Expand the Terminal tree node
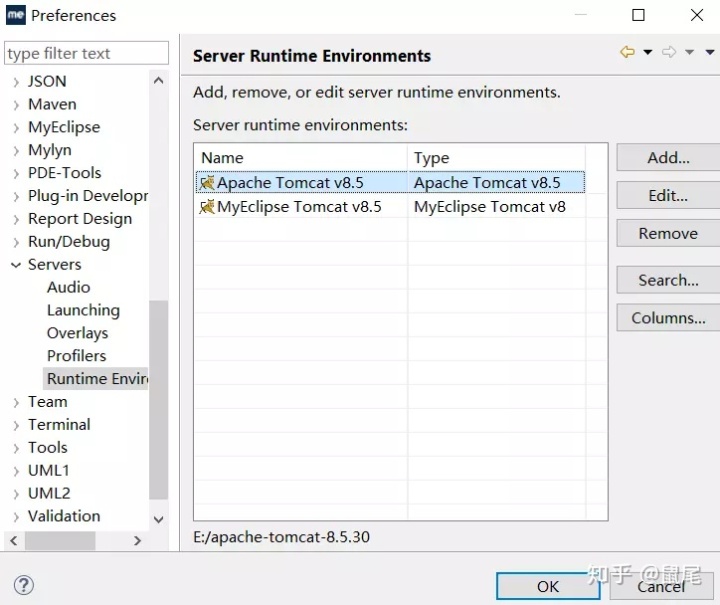This screenshot has height=605, width=720. pyautogui.click(x=16, y=426)
